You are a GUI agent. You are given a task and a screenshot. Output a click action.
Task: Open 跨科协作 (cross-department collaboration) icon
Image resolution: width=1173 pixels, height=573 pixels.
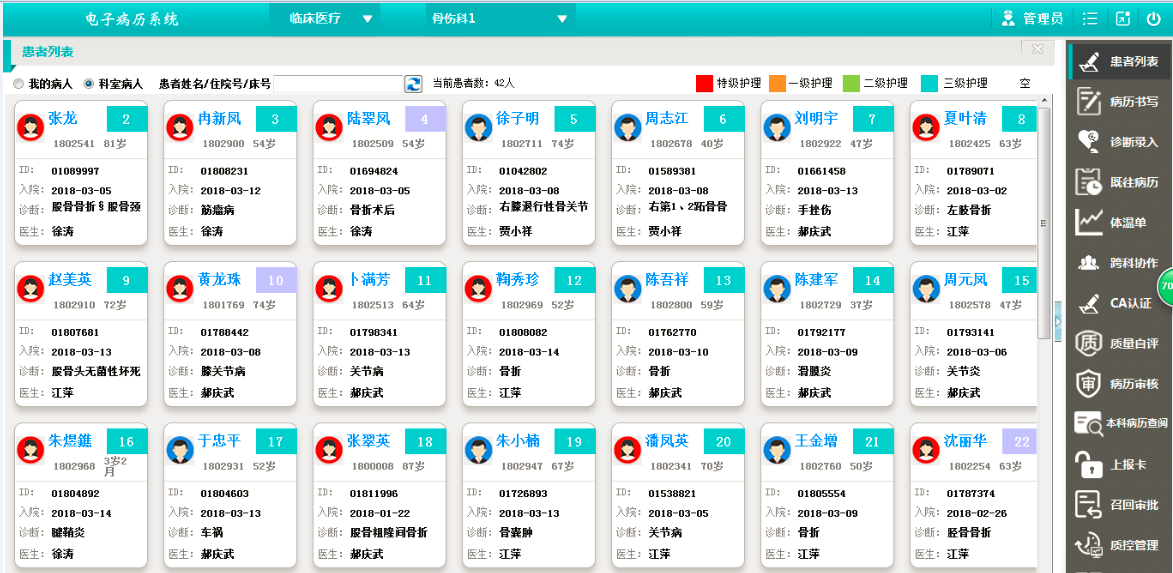[1088, 263]
